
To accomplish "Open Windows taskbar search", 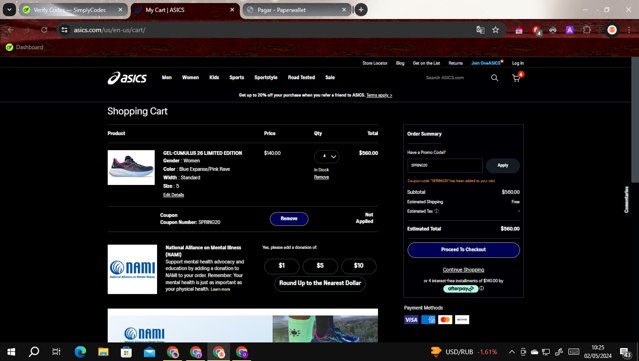I will coord(34,352).
